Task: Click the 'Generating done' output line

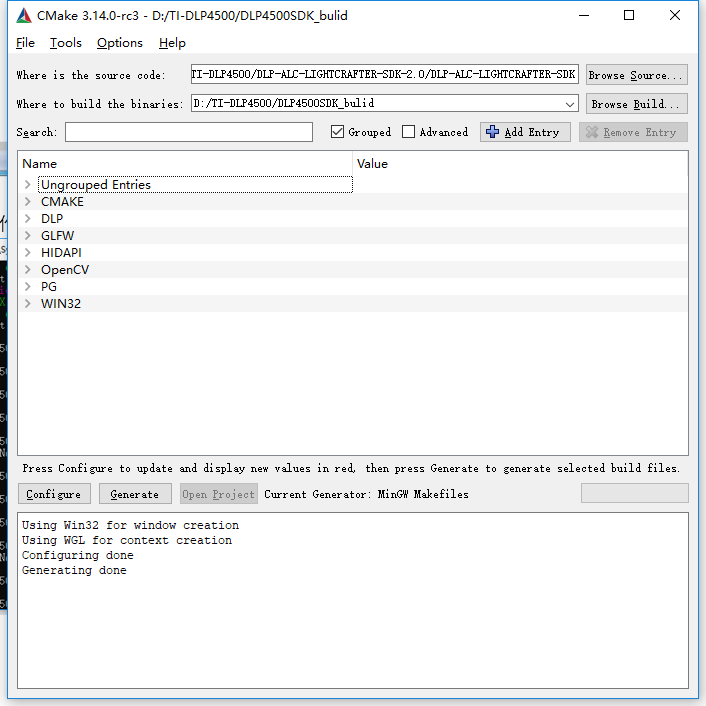Action: click(x=74, y=570)
